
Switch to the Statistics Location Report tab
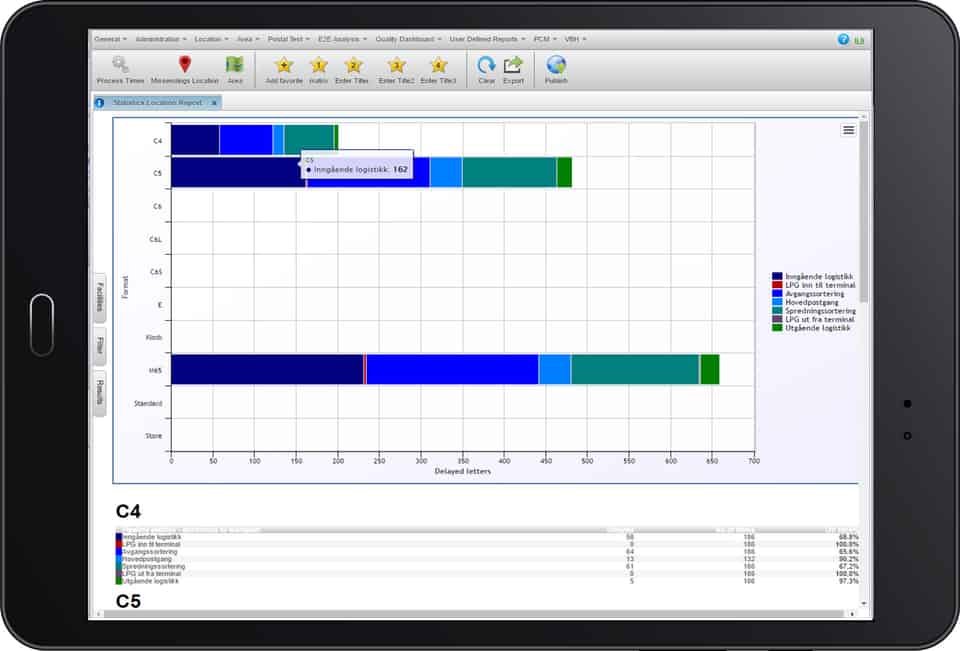(x=157, y=102)
